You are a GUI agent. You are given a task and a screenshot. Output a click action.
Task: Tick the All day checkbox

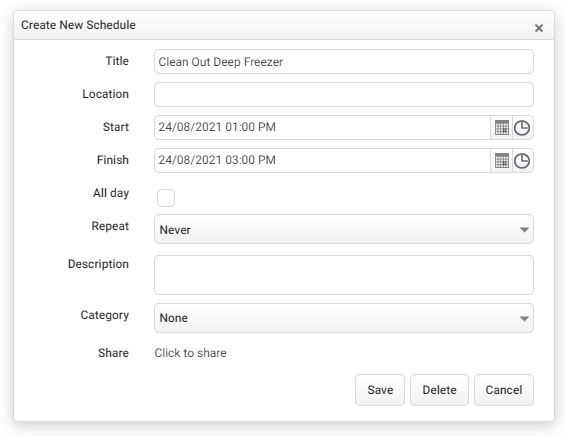pyautogui.click(x=166, y=198)
